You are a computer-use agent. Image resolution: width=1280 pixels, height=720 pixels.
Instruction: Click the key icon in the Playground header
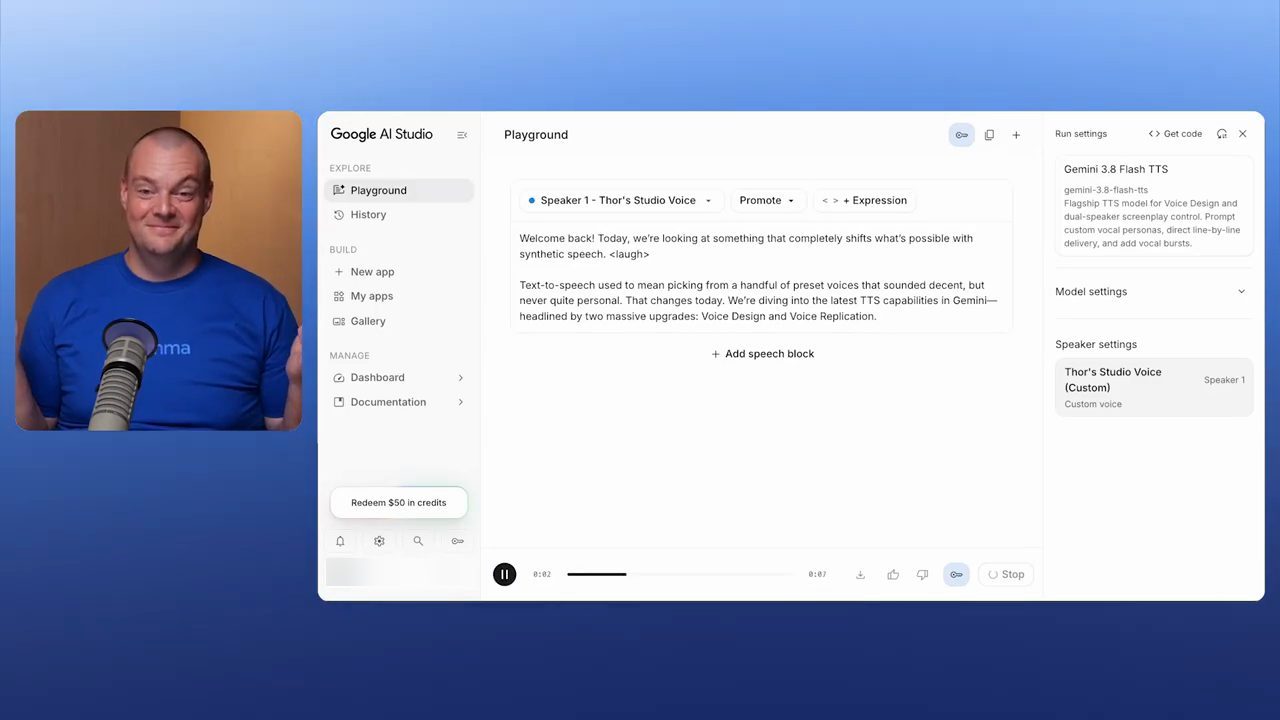coord(961,135)
